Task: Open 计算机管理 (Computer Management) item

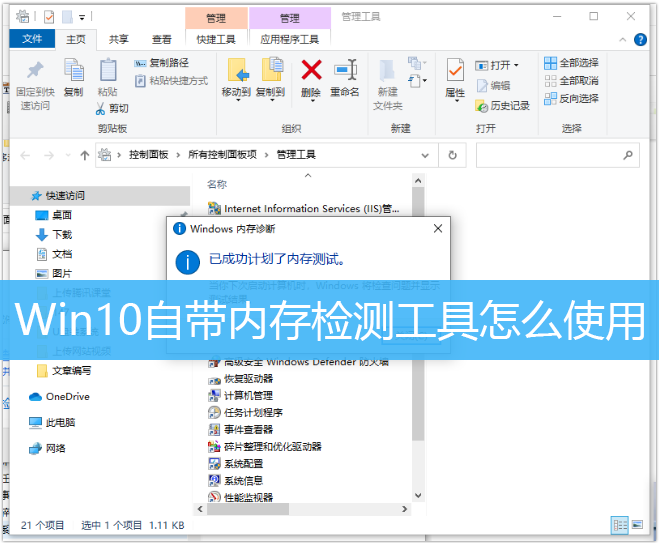Action: click(x=247, y=395)
